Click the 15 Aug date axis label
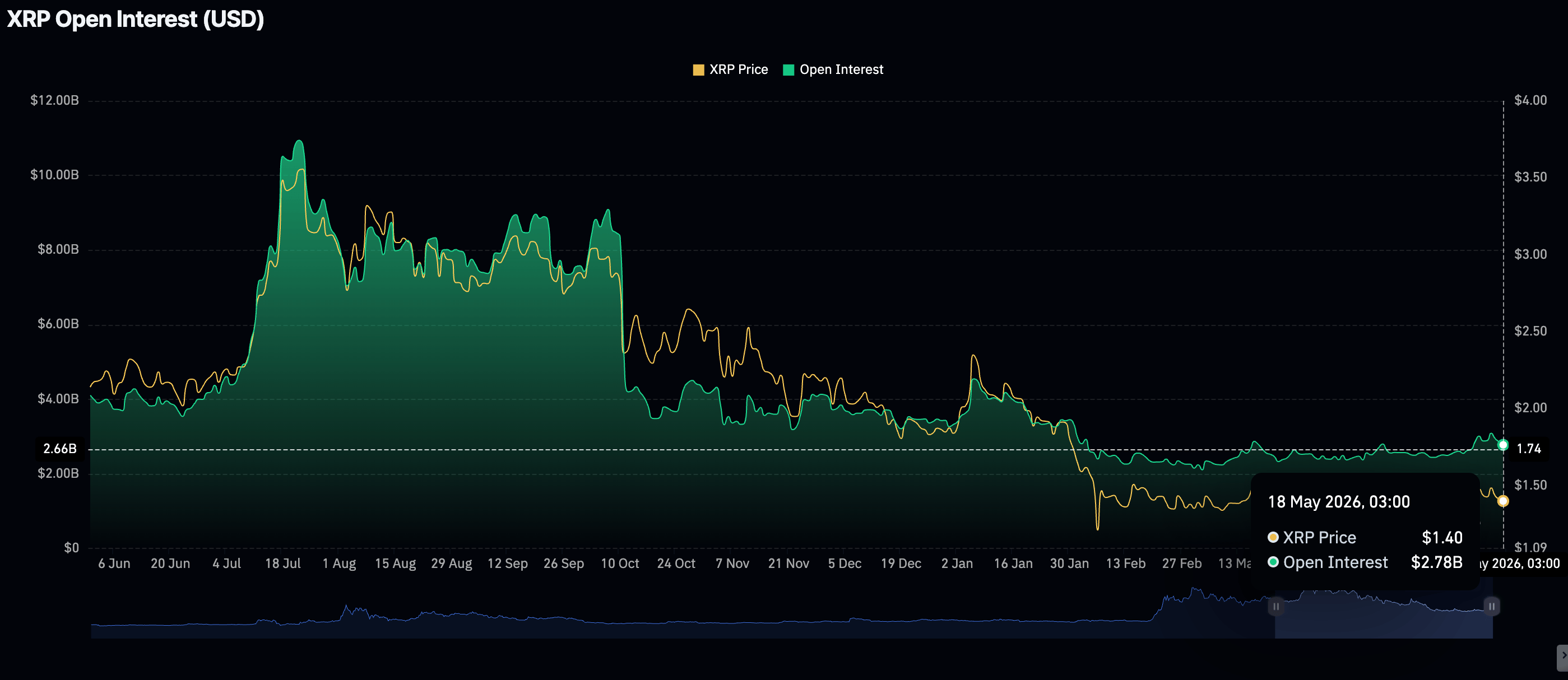 click(396, 564)
